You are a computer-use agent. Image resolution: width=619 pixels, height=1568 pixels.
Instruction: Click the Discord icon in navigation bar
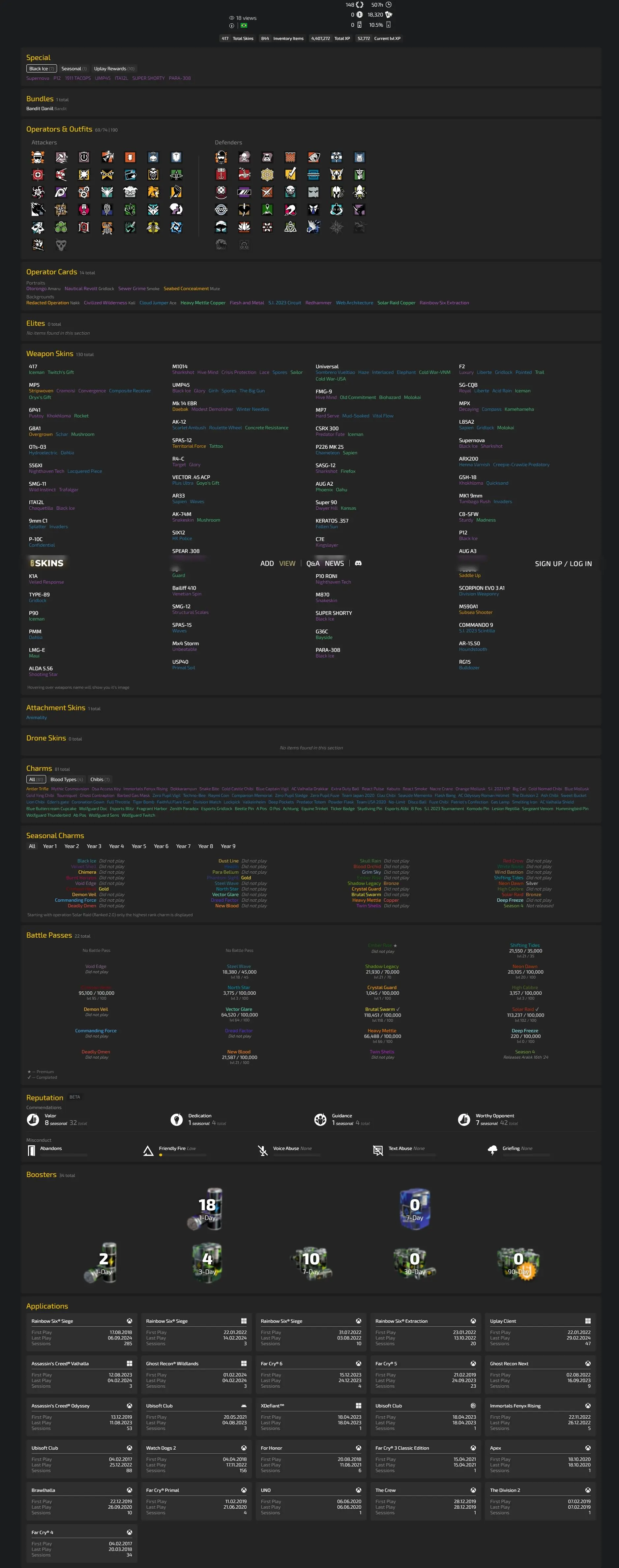coord(358,563)
